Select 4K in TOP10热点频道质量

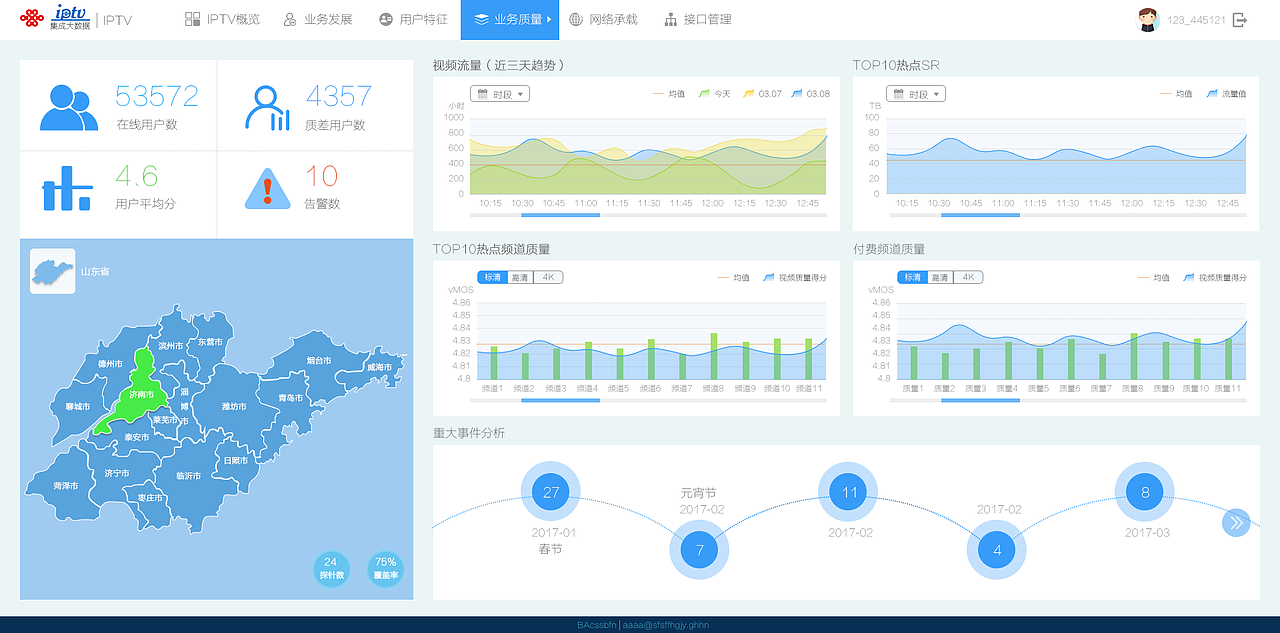click(x=548, y=278)
